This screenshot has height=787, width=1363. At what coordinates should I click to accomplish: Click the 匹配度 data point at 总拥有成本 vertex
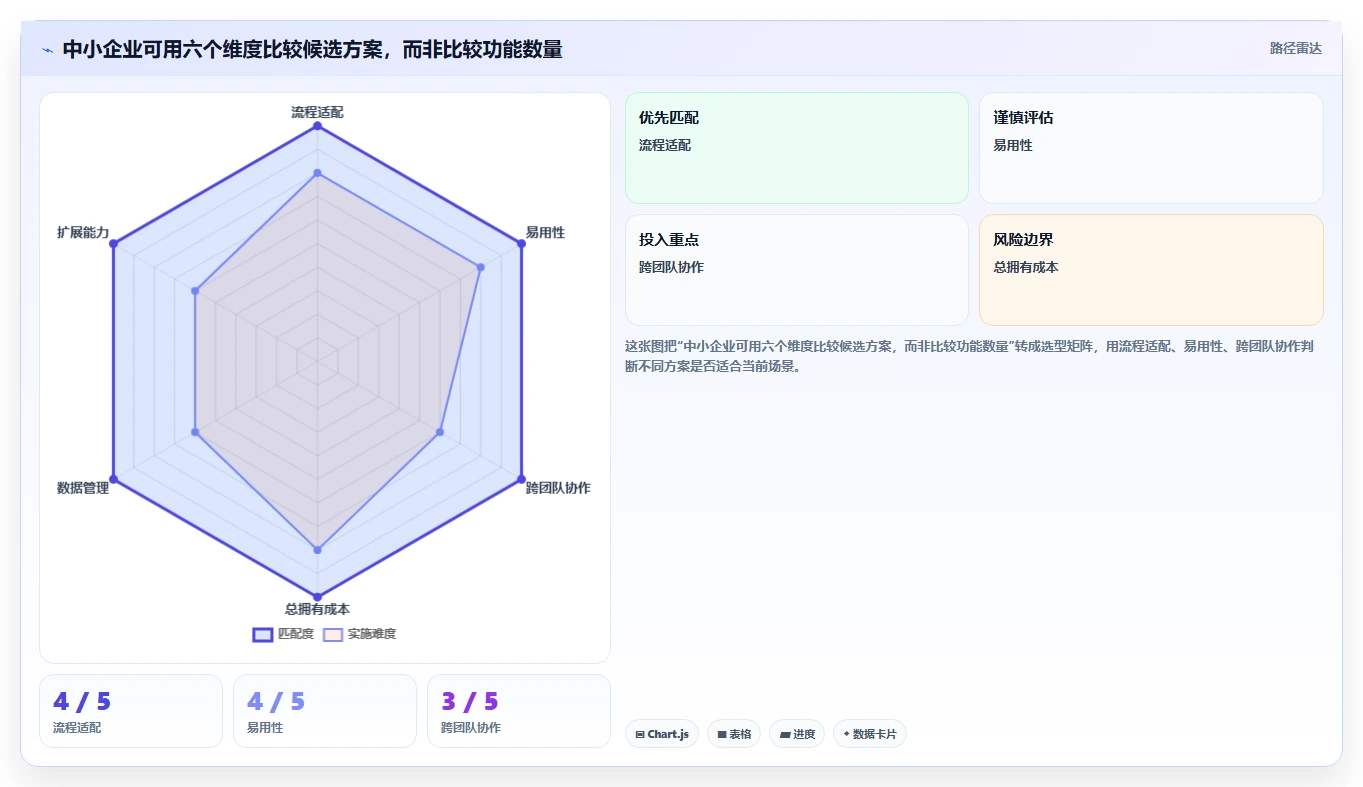[317, 596]
